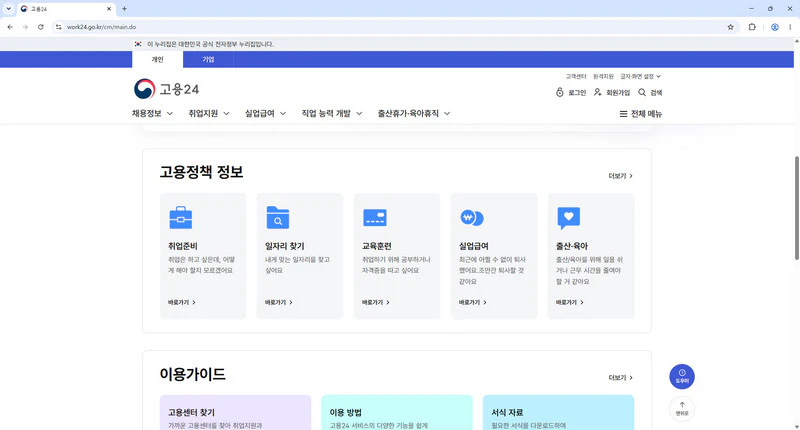Open browser extensions puzzle icon

pos(752,27)
